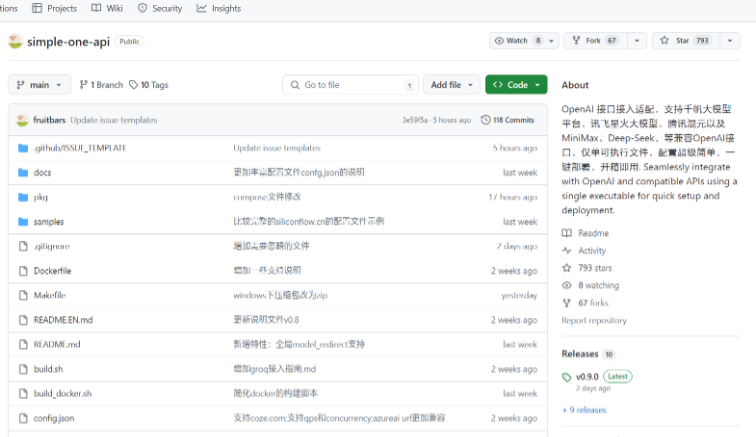This screenshot has width=756, height=437.
Task: Jump to the Readme link in About
Action: click(x=585, y=233)
